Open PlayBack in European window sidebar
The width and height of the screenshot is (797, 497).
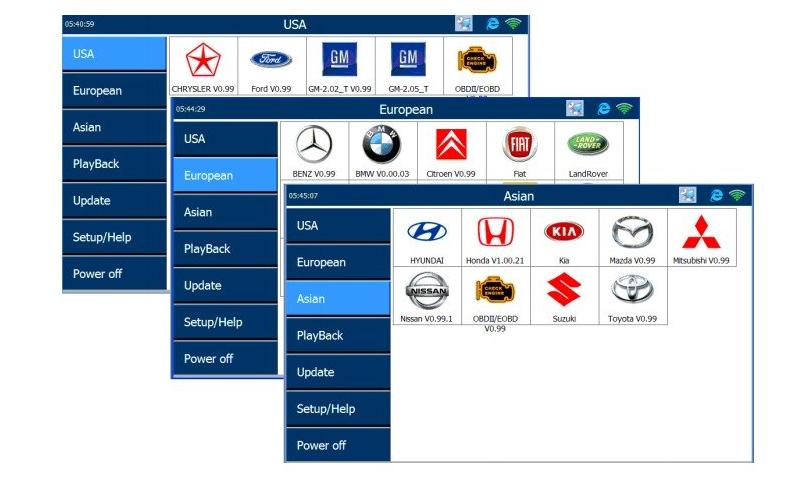(225, 248)
